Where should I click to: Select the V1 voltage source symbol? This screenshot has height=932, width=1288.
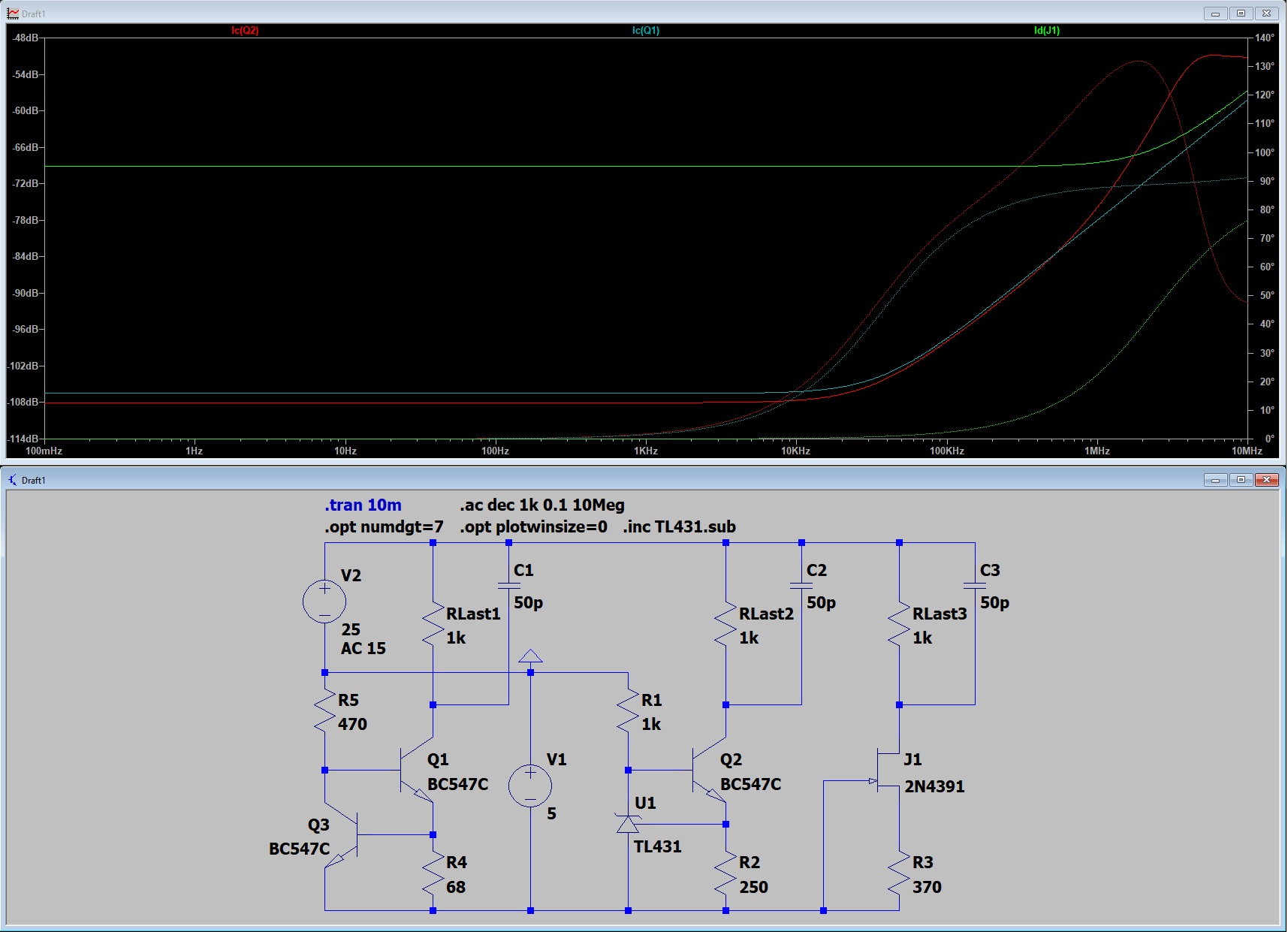530,786
